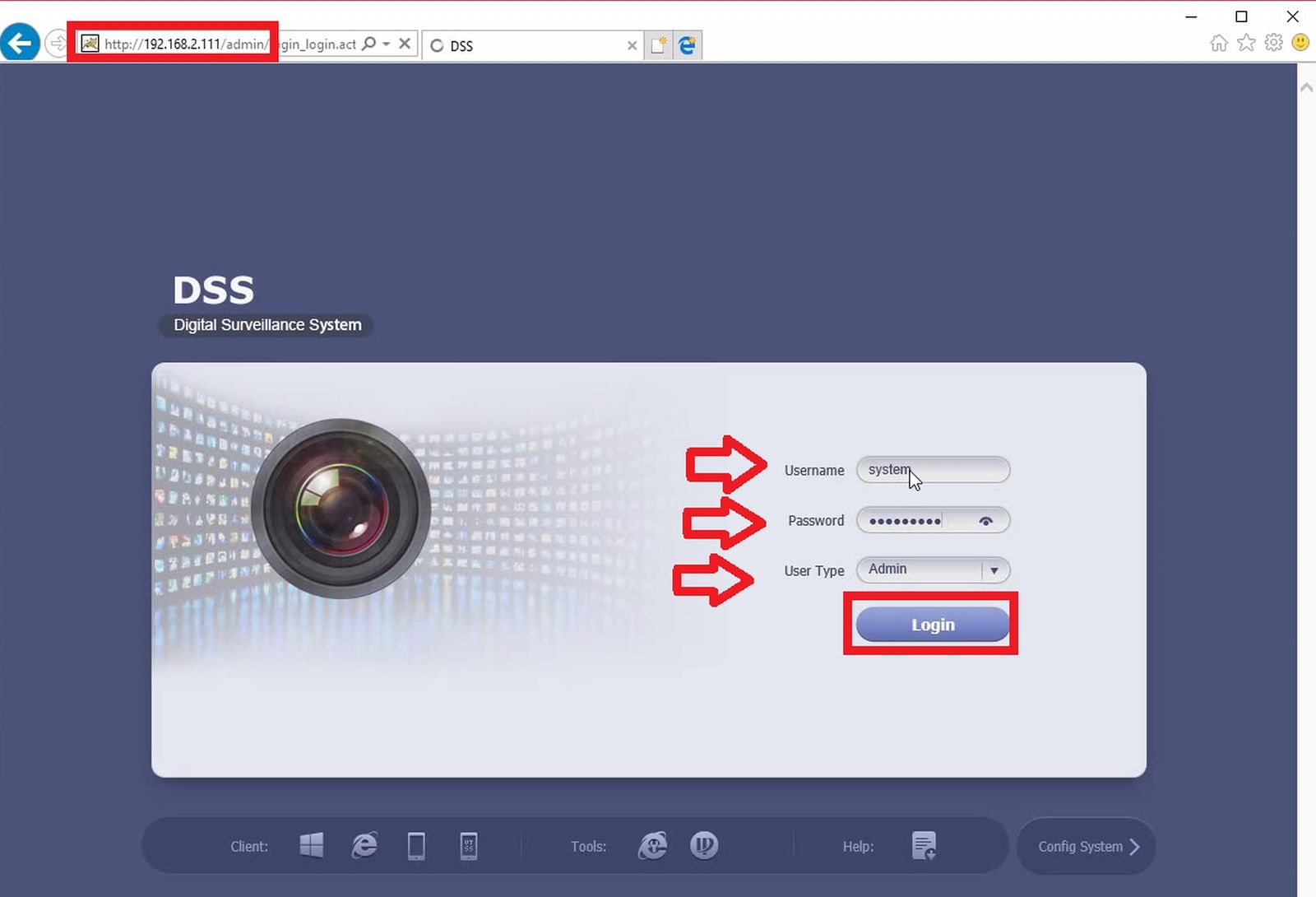
Task: Select the mobile phone client icon
Action: pos(469,846)
